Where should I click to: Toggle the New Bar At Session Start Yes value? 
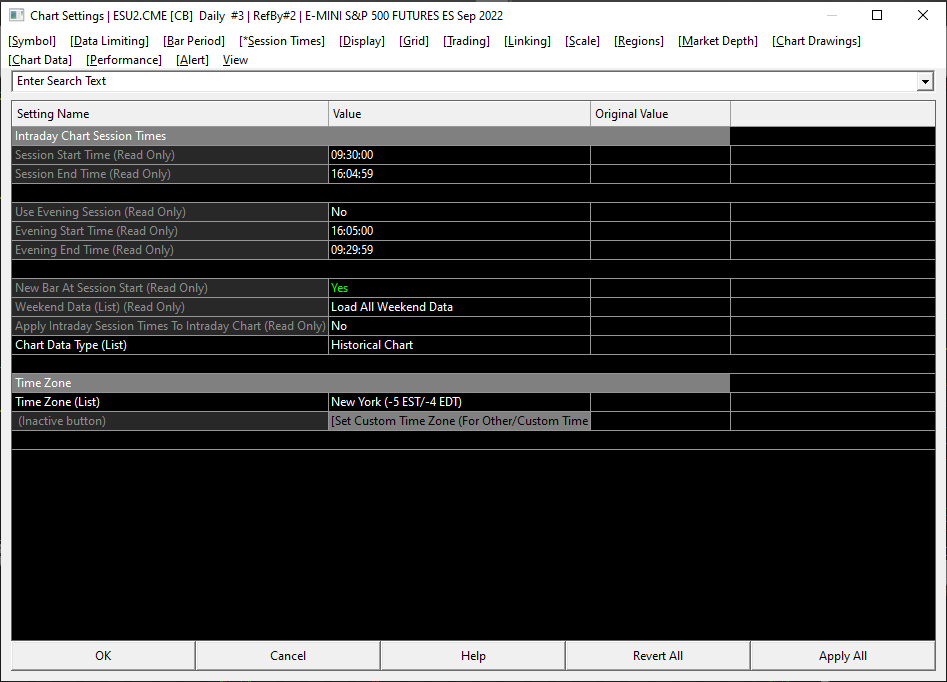coord(459,288)
